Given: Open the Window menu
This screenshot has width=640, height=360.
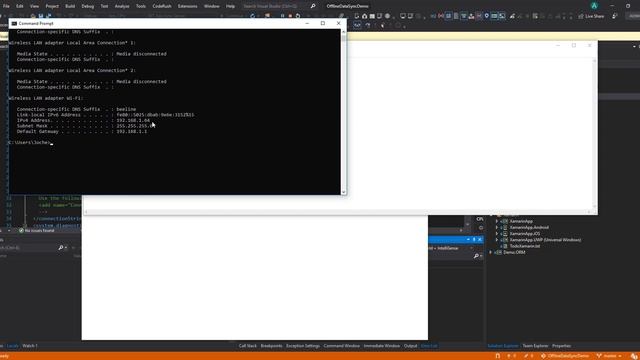Looking at the screenshot, I should point(211,6).
